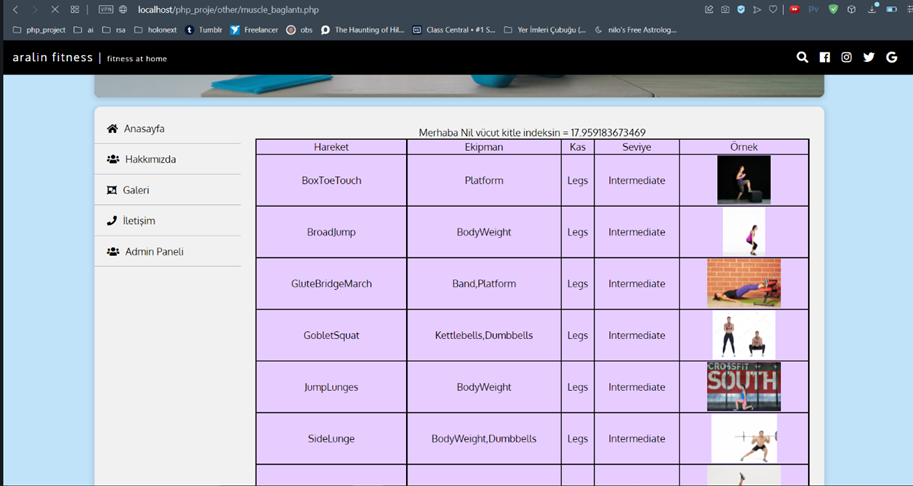Open Galeri sidebar item
The height and width of the screenshot is (486, 913).
click(168, 190)
